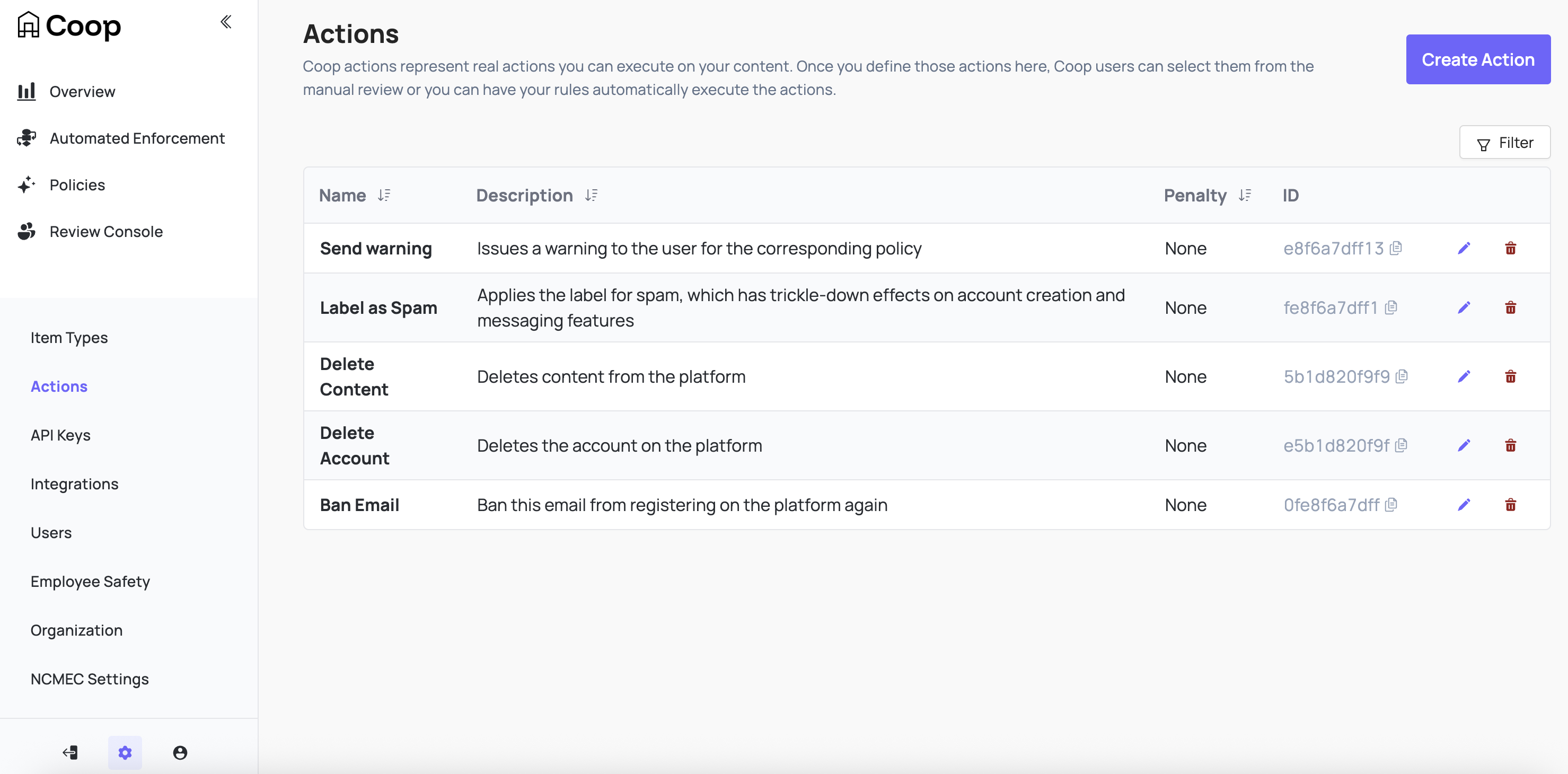Click the sign out icon at bottom left
The width and height of the screenshot is (1568, 774).
70,753
